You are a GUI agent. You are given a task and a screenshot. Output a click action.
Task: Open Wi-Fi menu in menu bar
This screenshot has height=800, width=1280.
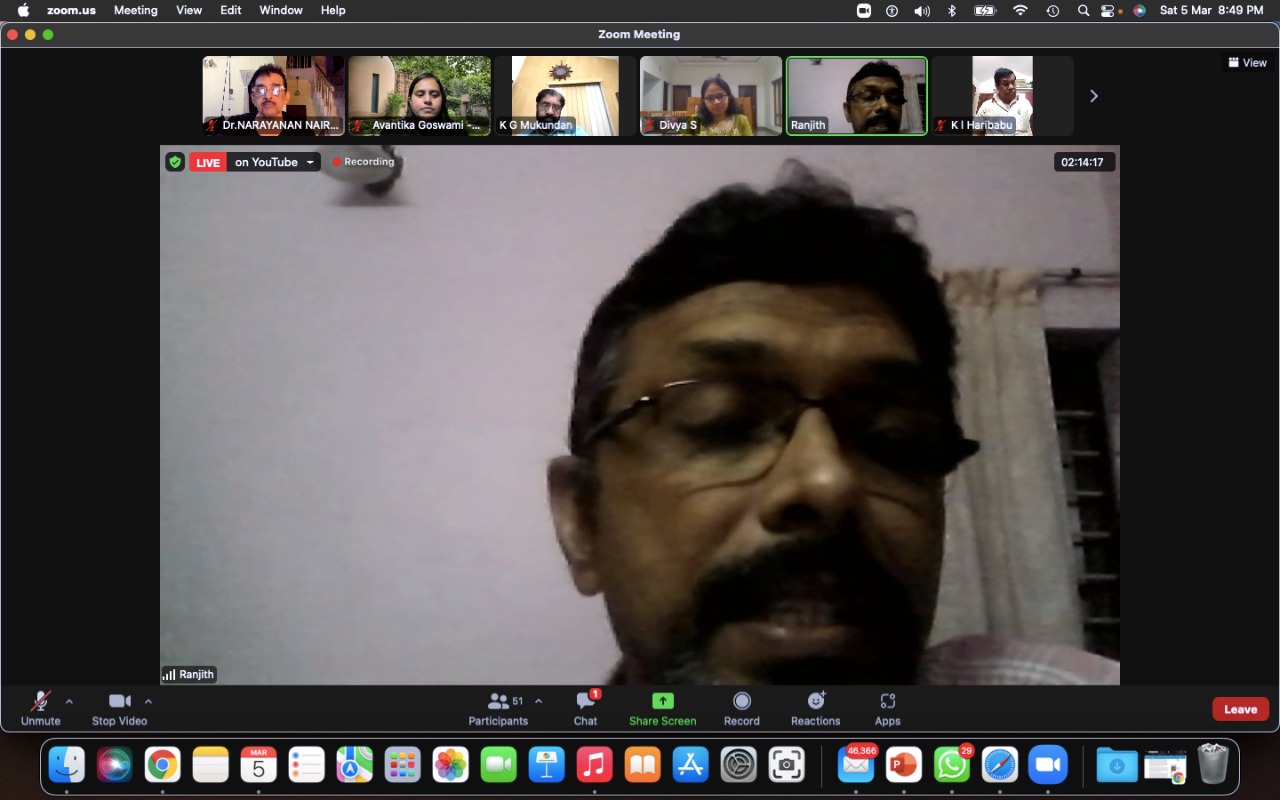1020,10
